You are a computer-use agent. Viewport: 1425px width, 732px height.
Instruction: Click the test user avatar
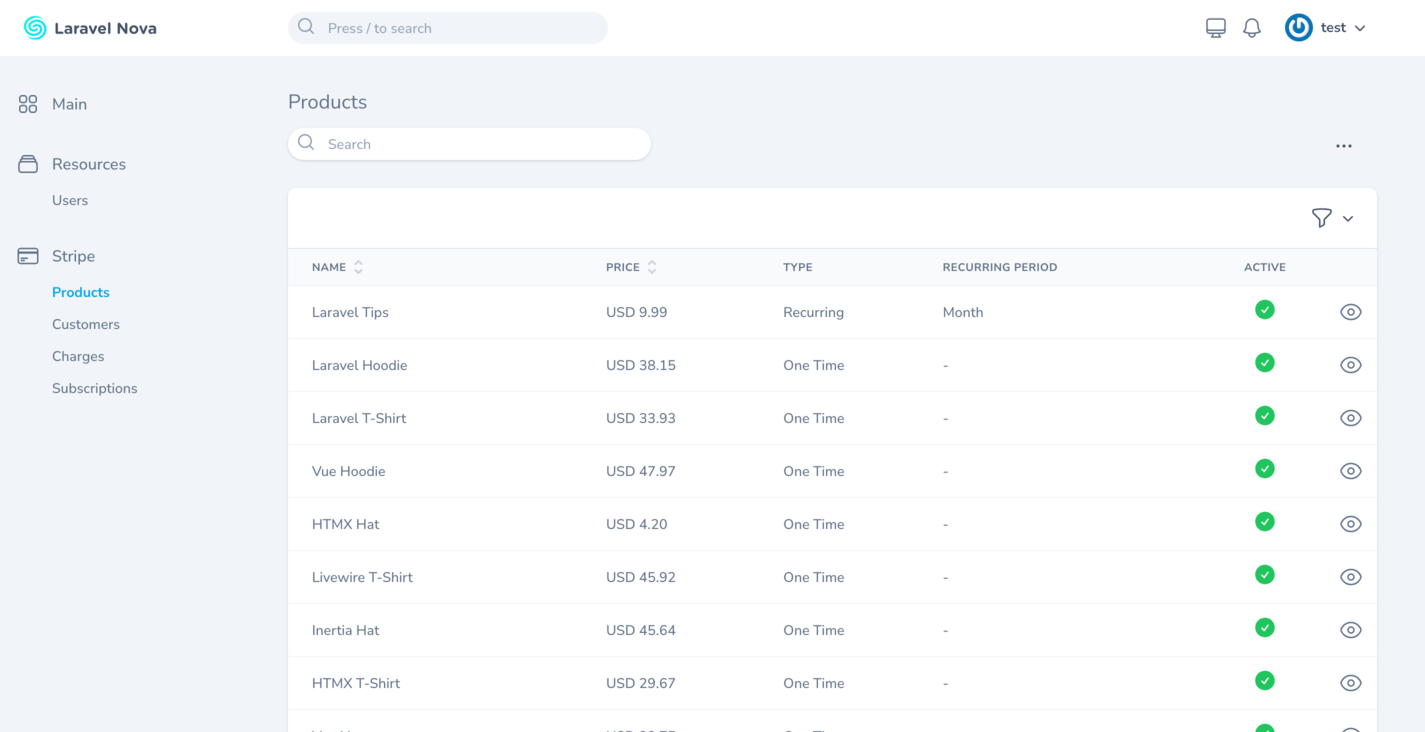[x=1299, y=28]
